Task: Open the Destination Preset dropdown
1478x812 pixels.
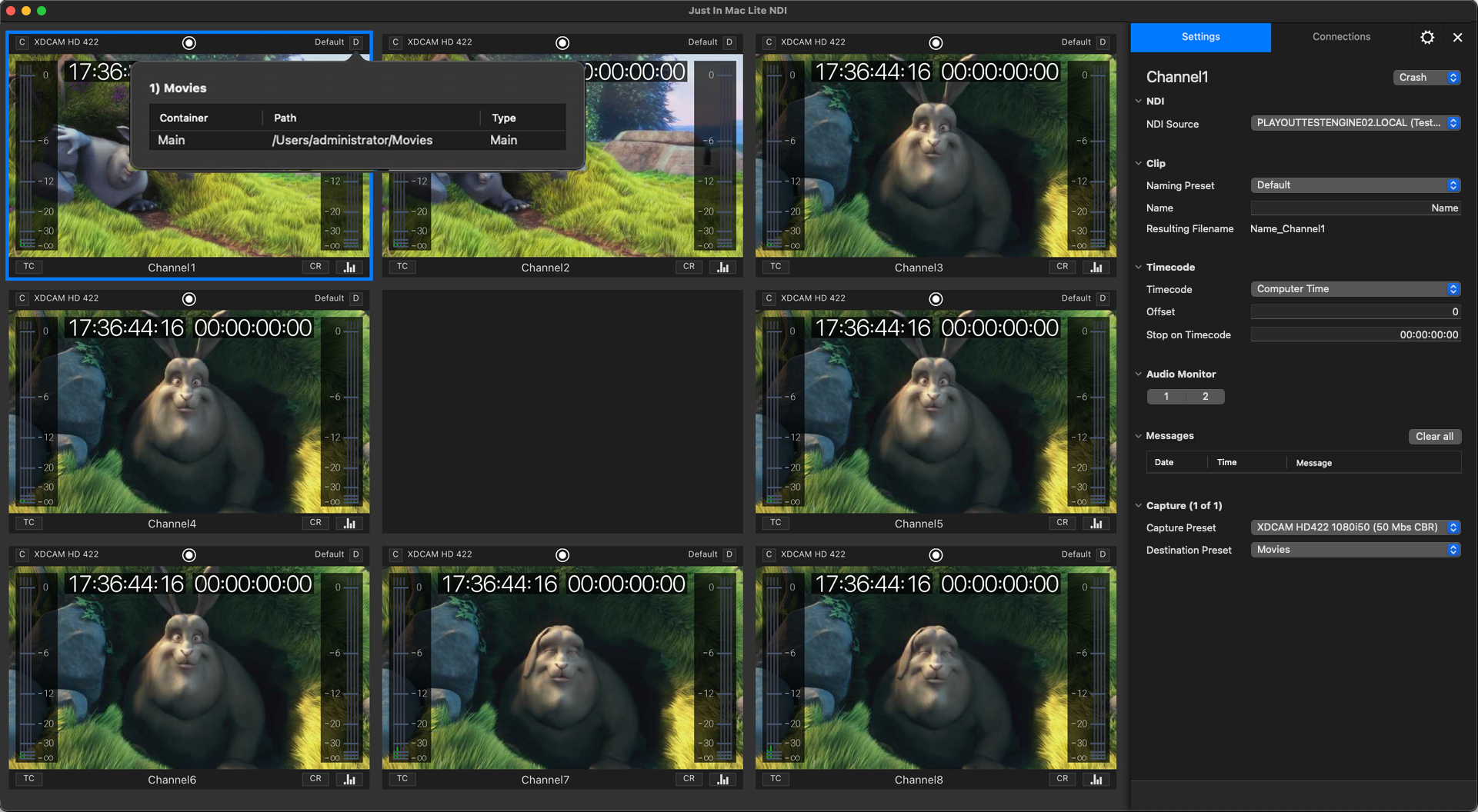Action: pos(1356,550)
